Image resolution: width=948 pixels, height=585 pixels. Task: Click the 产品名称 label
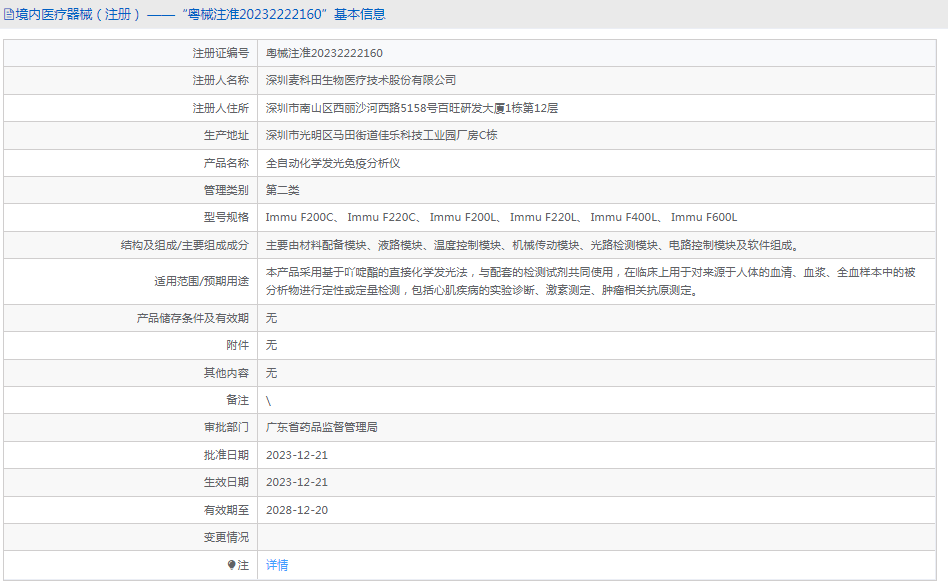coord(226,163)
